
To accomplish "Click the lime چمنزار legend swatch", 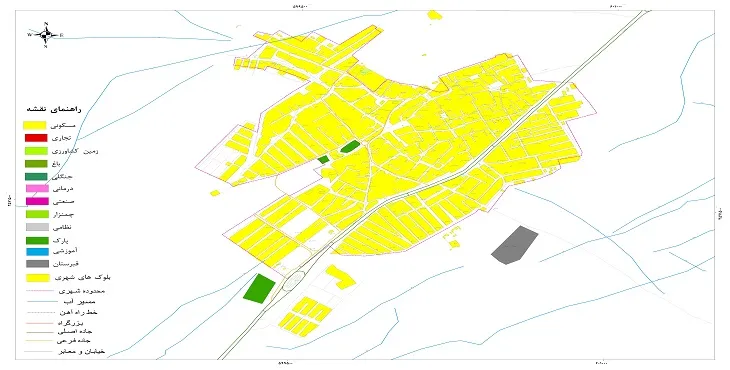I will pyautogui.click(x=37, y=214).
